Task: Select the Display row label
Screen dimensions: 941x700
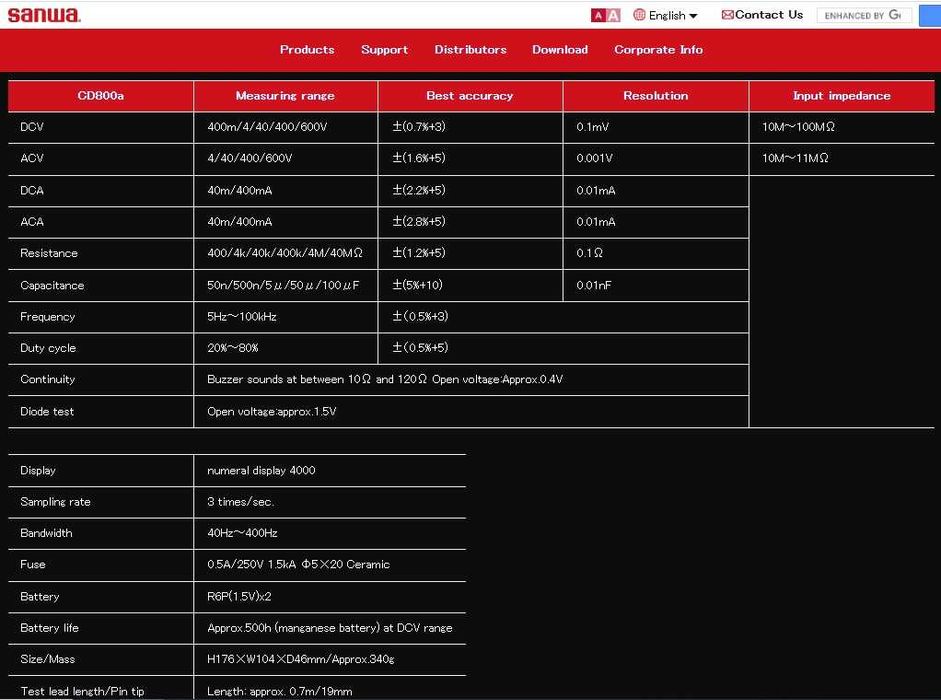Action: pos(38,471)
